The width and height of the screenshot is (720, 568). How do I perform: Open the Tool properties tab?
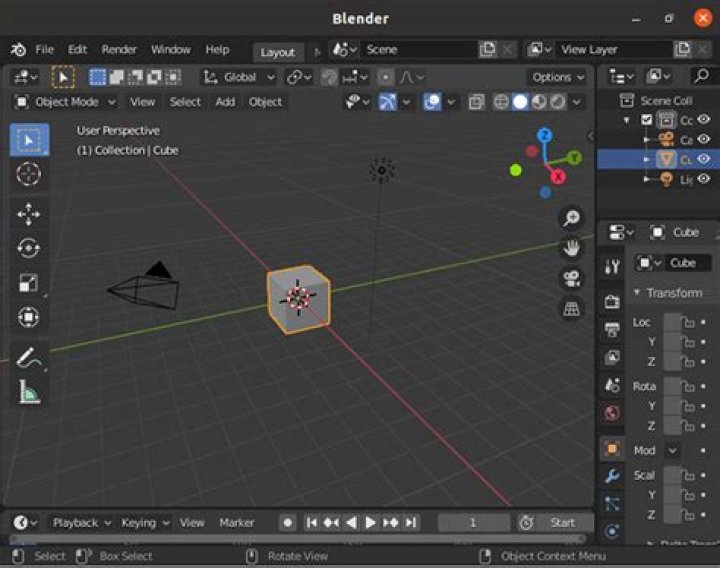[612, 266]
